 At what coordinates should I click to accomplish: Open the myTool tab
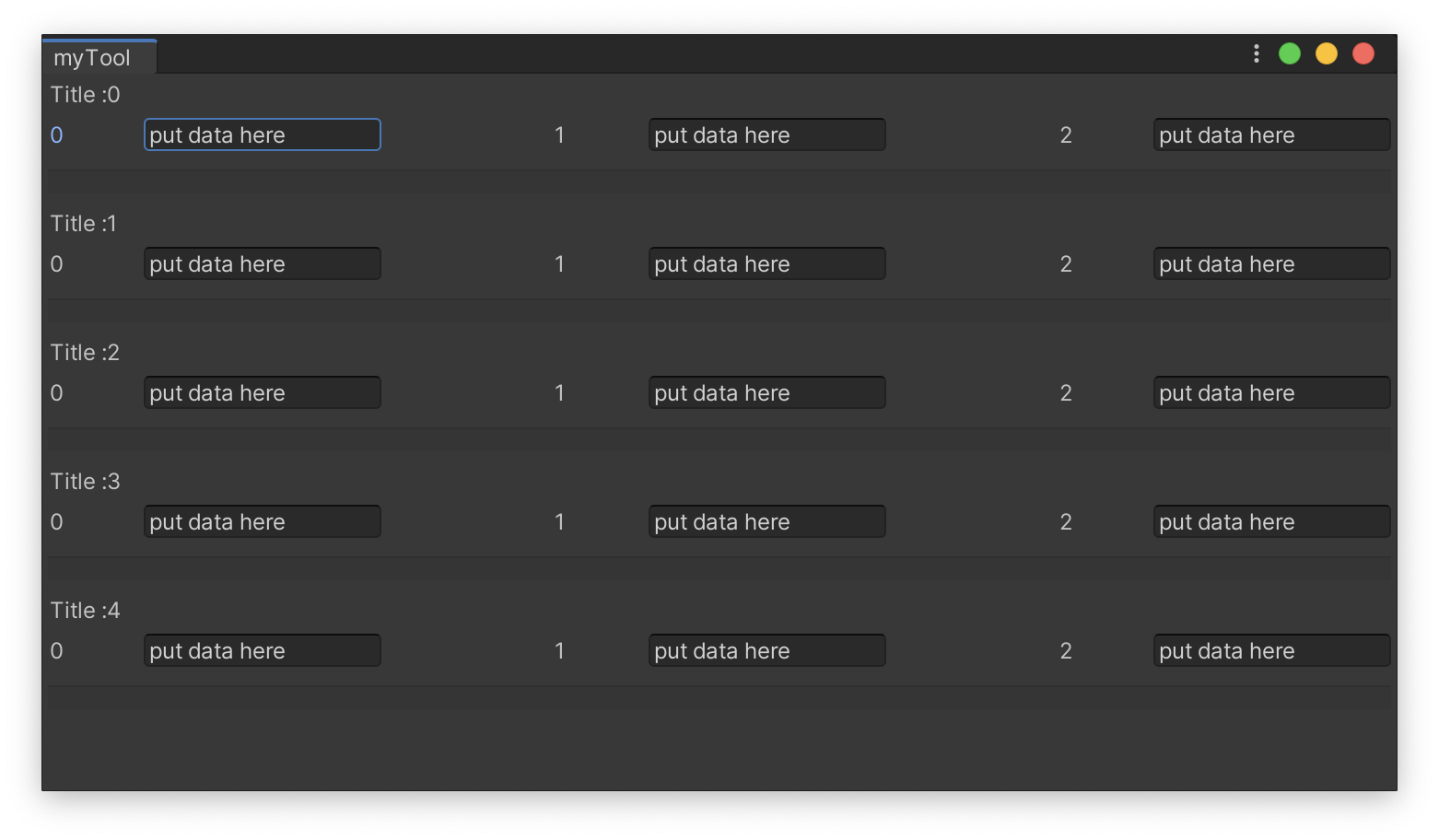click(x=99, y=57)
